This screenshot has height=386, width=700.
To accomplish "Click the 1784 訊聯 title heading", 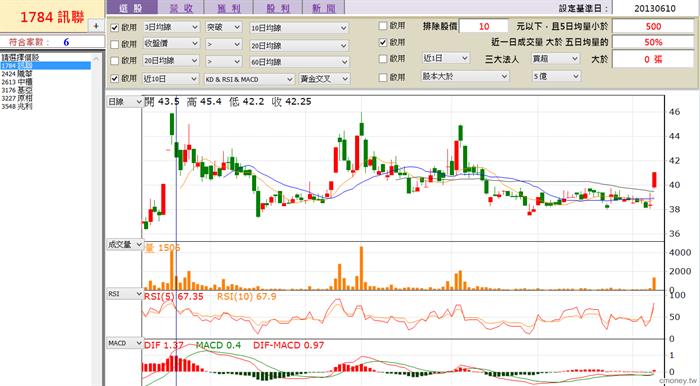I will [52, 17].
